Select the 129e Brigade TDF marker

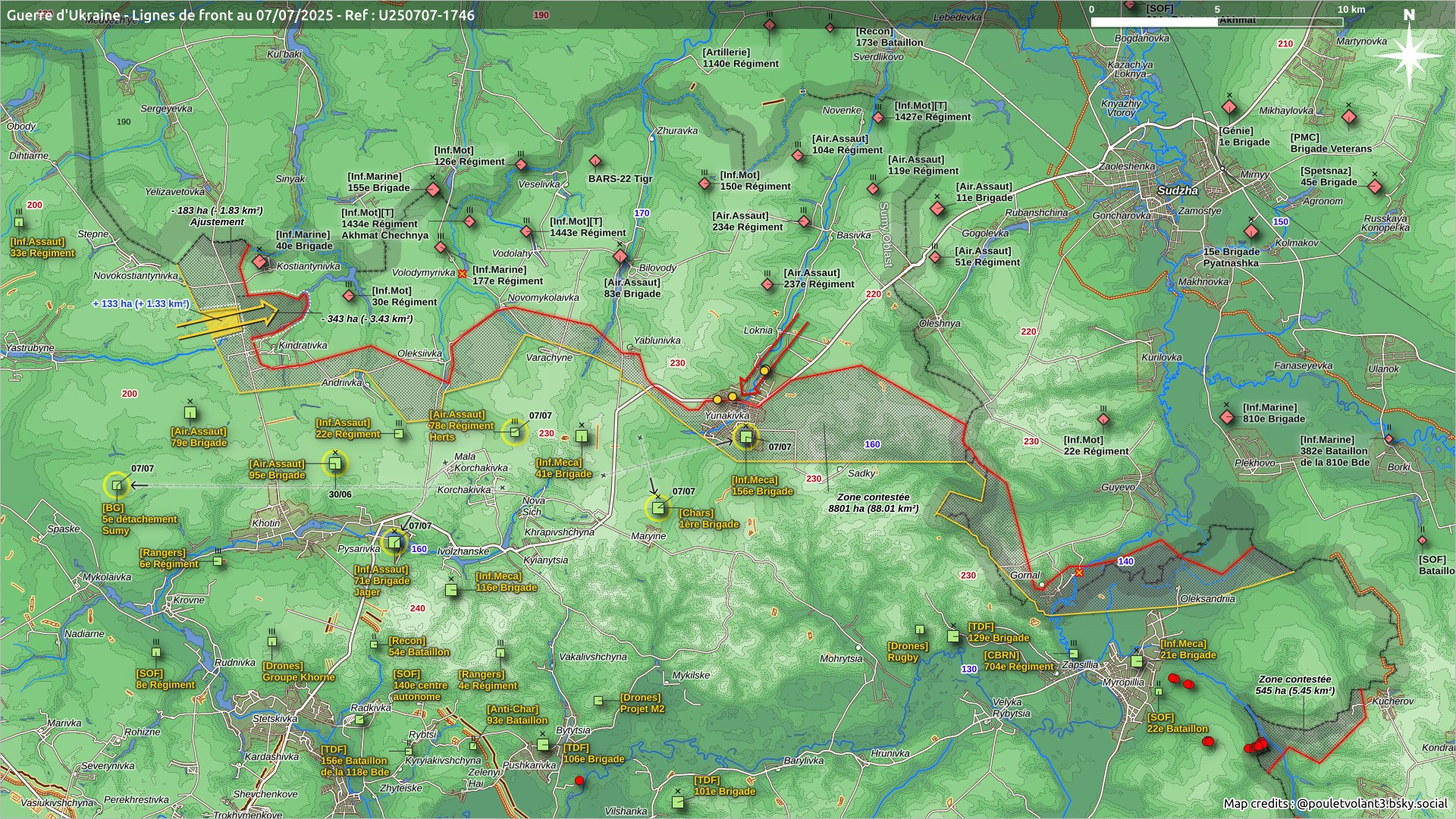pos(953,636)
